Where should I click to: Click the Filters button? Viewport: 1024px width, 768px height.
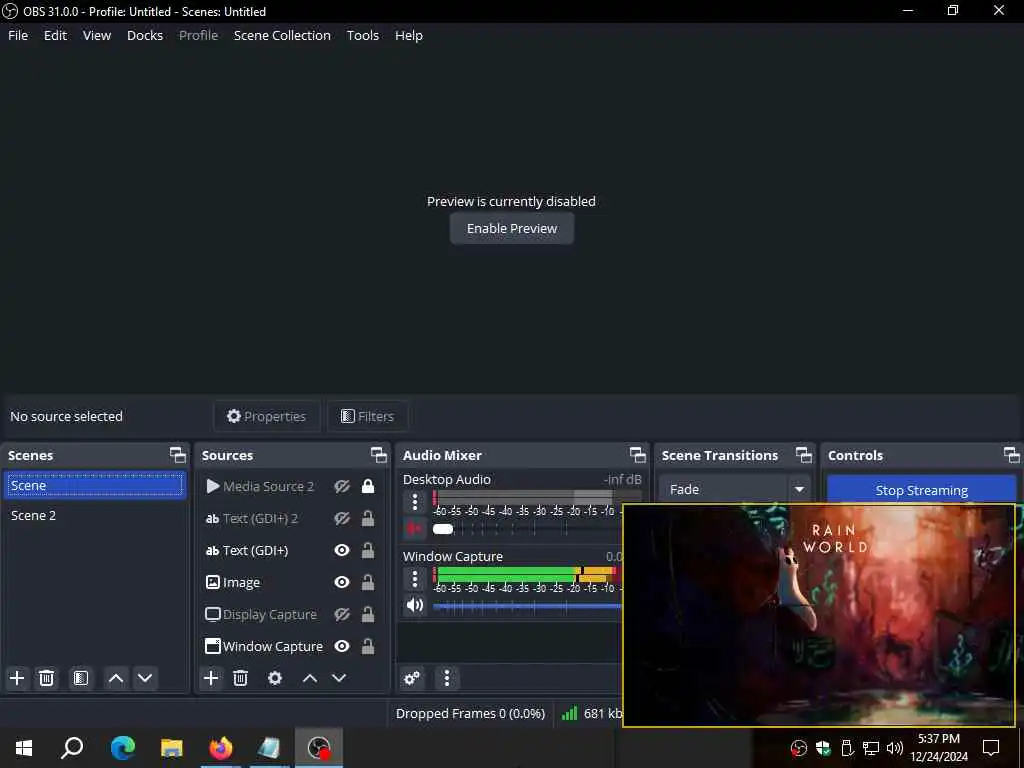368,416
